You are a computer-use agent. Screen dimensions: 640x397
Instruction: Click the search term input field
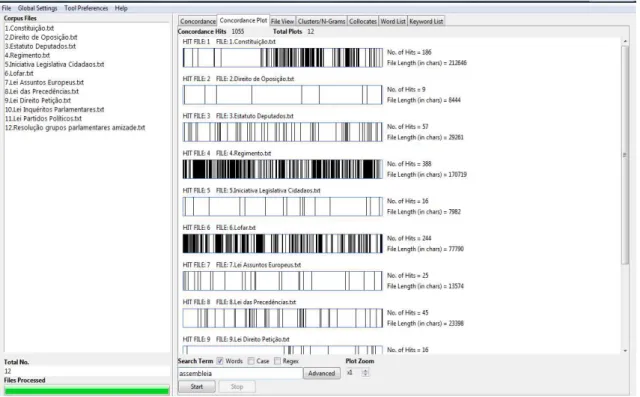[240, 373]
